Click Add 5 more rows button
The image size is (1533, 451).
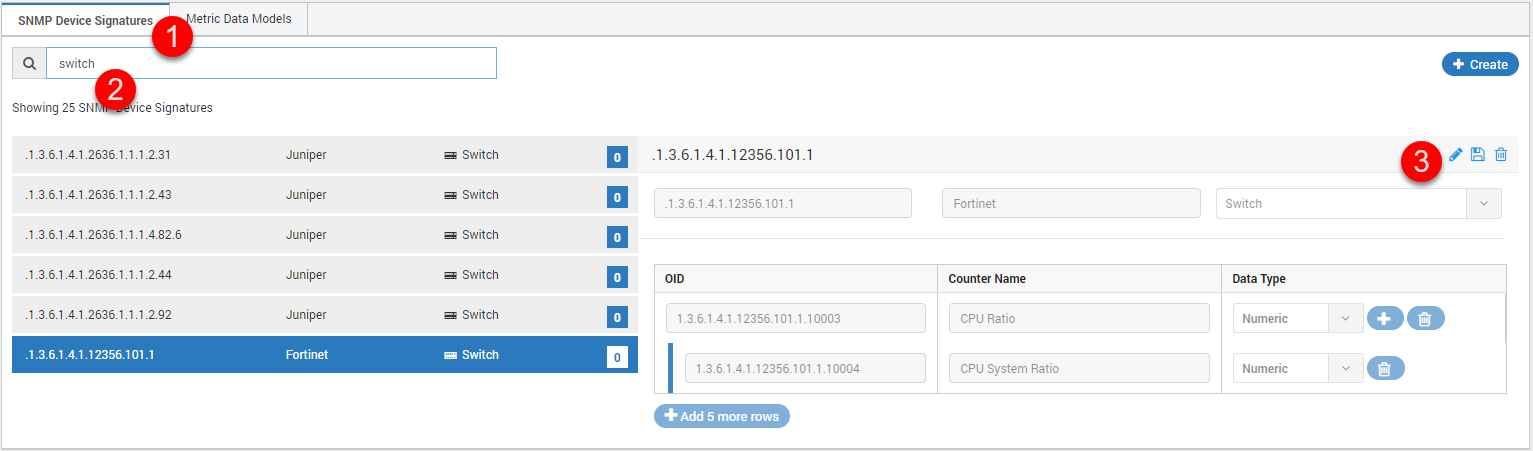(722, 415)
